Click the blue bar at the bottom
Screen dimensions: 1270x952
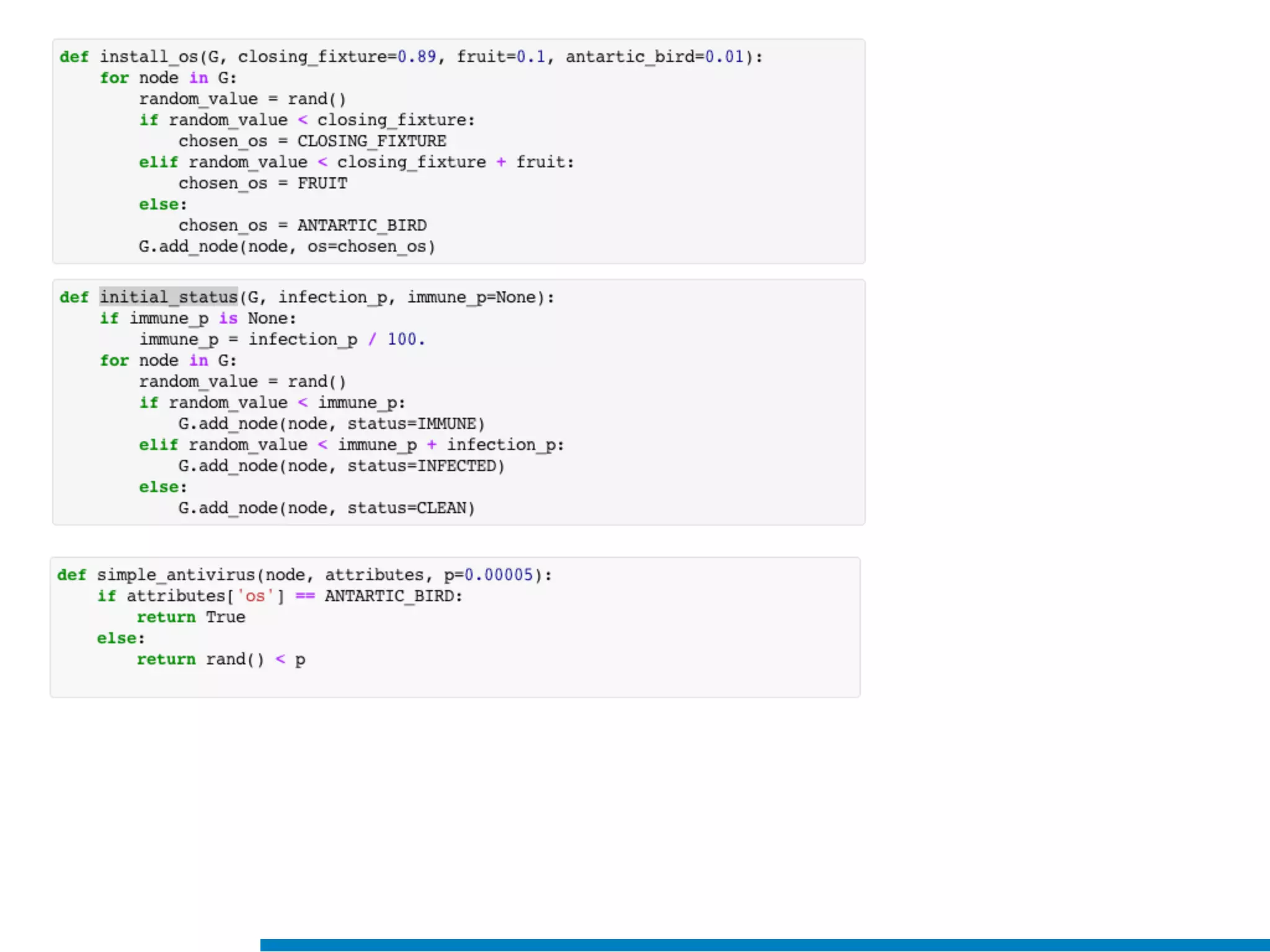tap(764, 945)
